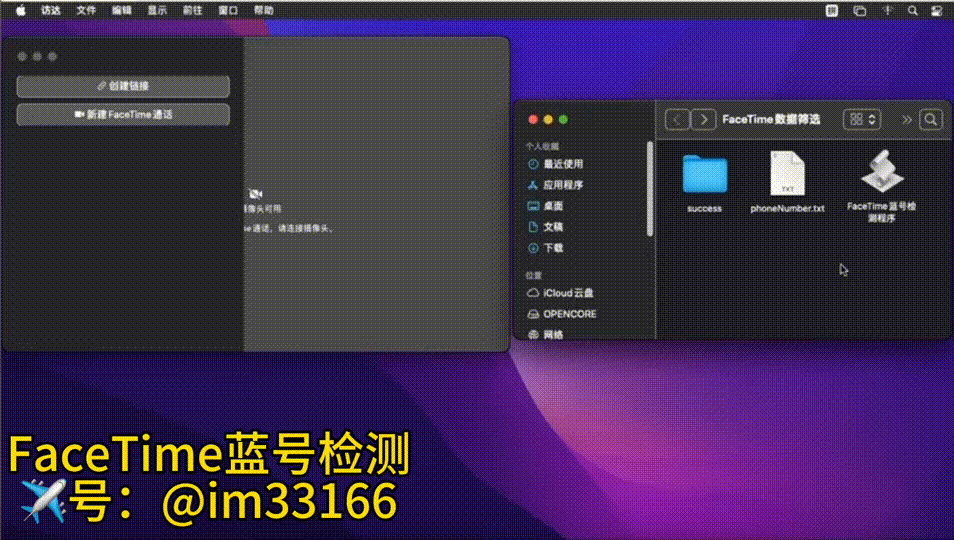Close the Finder window
The width and height of the screenshot is (954, 540).
(533, 120)
